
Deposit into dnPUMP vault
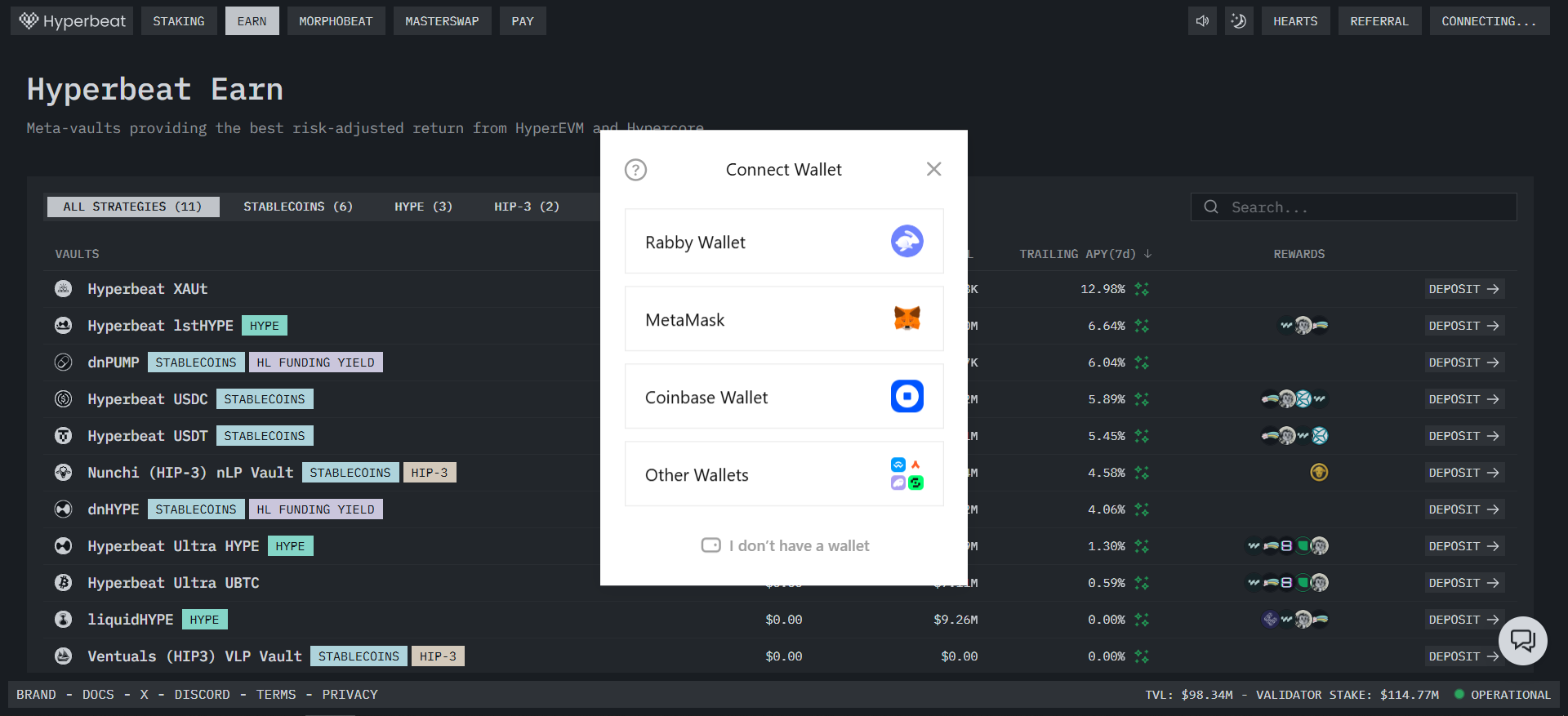[x=1464, y=362]
